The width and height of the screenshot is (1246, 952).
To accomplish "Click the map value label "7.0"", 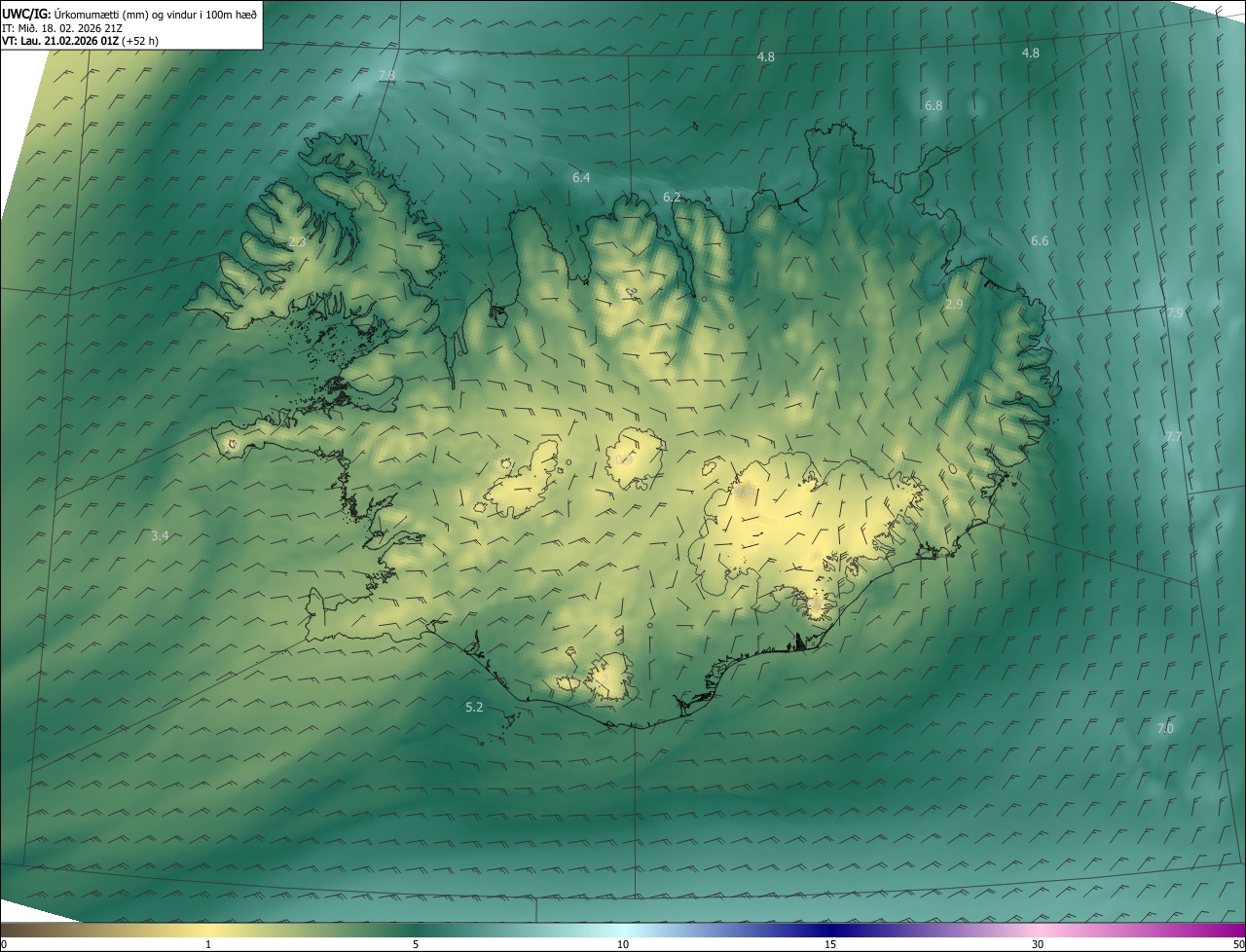I will pyautogui.click(x=1165, y=728).
